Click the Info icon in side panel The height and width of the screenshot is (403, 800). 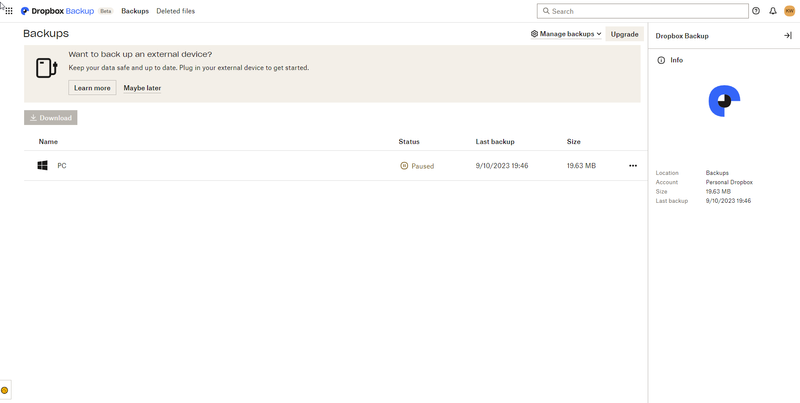tap(661, 60)
